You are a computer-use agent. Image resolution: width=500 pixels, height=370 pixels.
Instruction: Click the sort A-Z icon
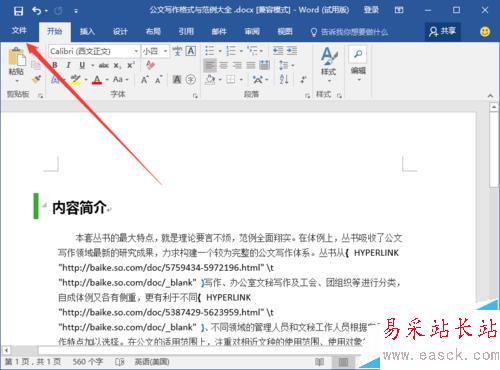[x=284, y=80]
